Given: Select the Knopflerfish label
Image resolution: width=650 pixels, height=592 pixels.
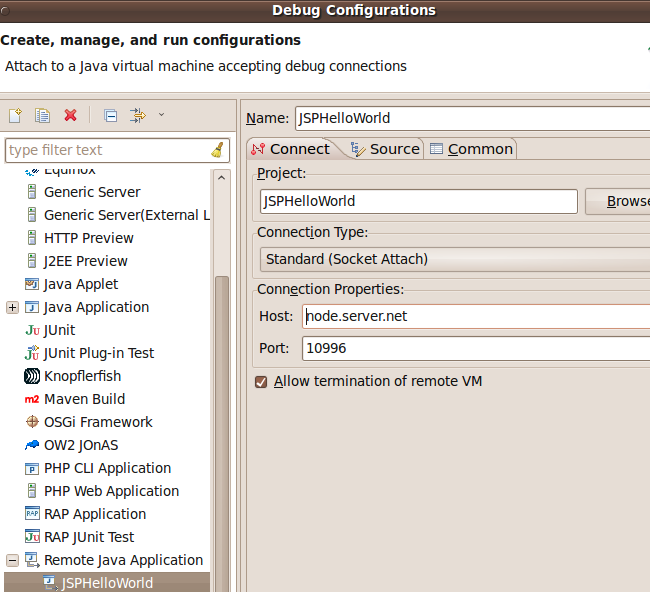Looking at the screenshot, I should (82, 376).
